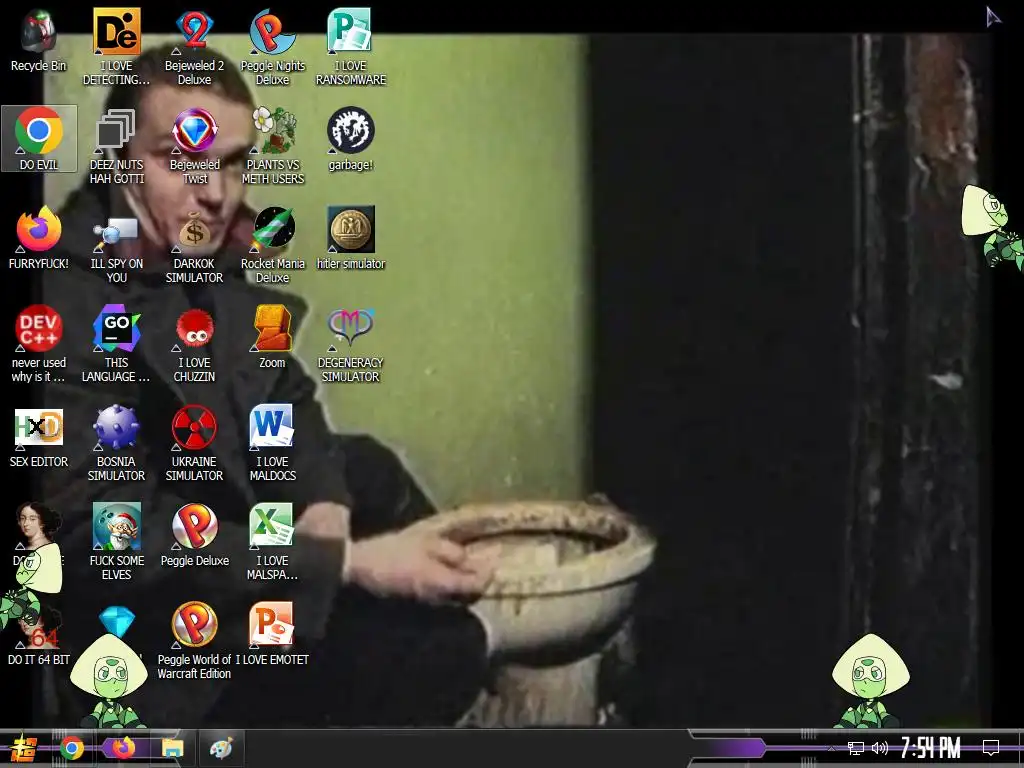Launch the Rocket Mania Deluxe shortcut
The image size is (1024, 768).
(273, 246)
